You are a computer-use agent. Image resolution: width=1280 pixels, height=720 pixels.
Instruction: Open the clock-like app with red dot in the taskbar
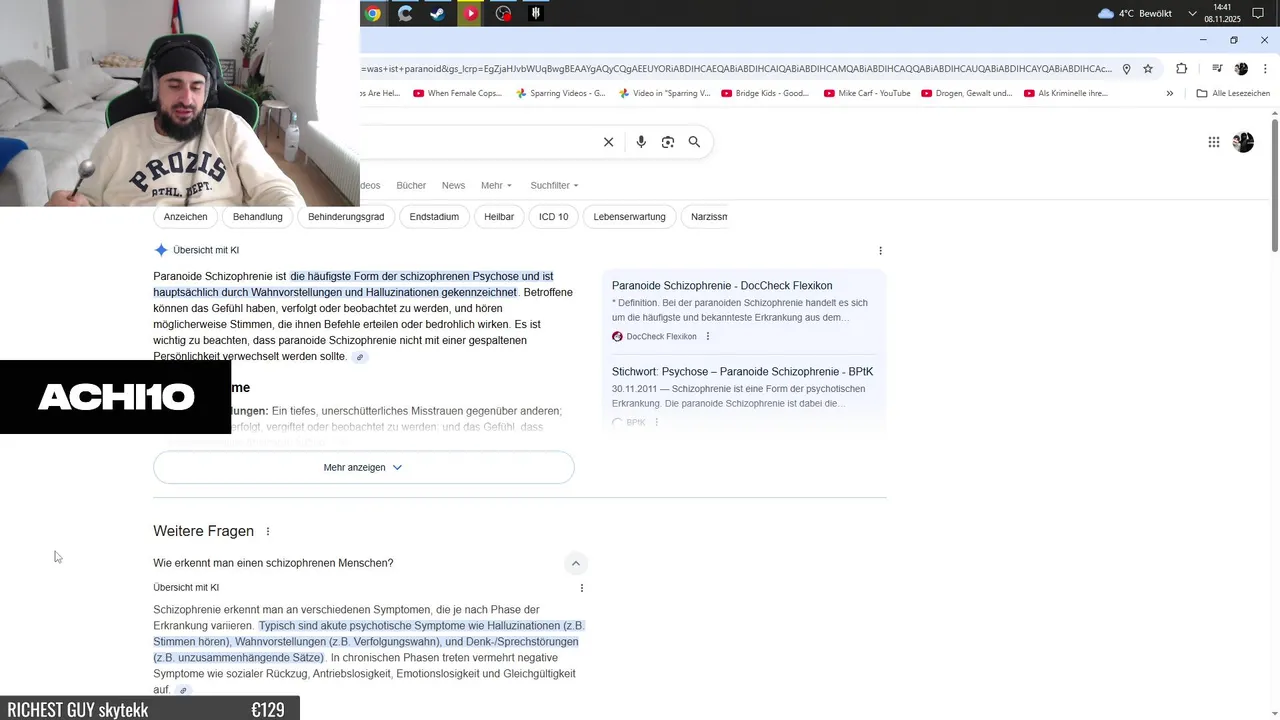tap(503, 13)
